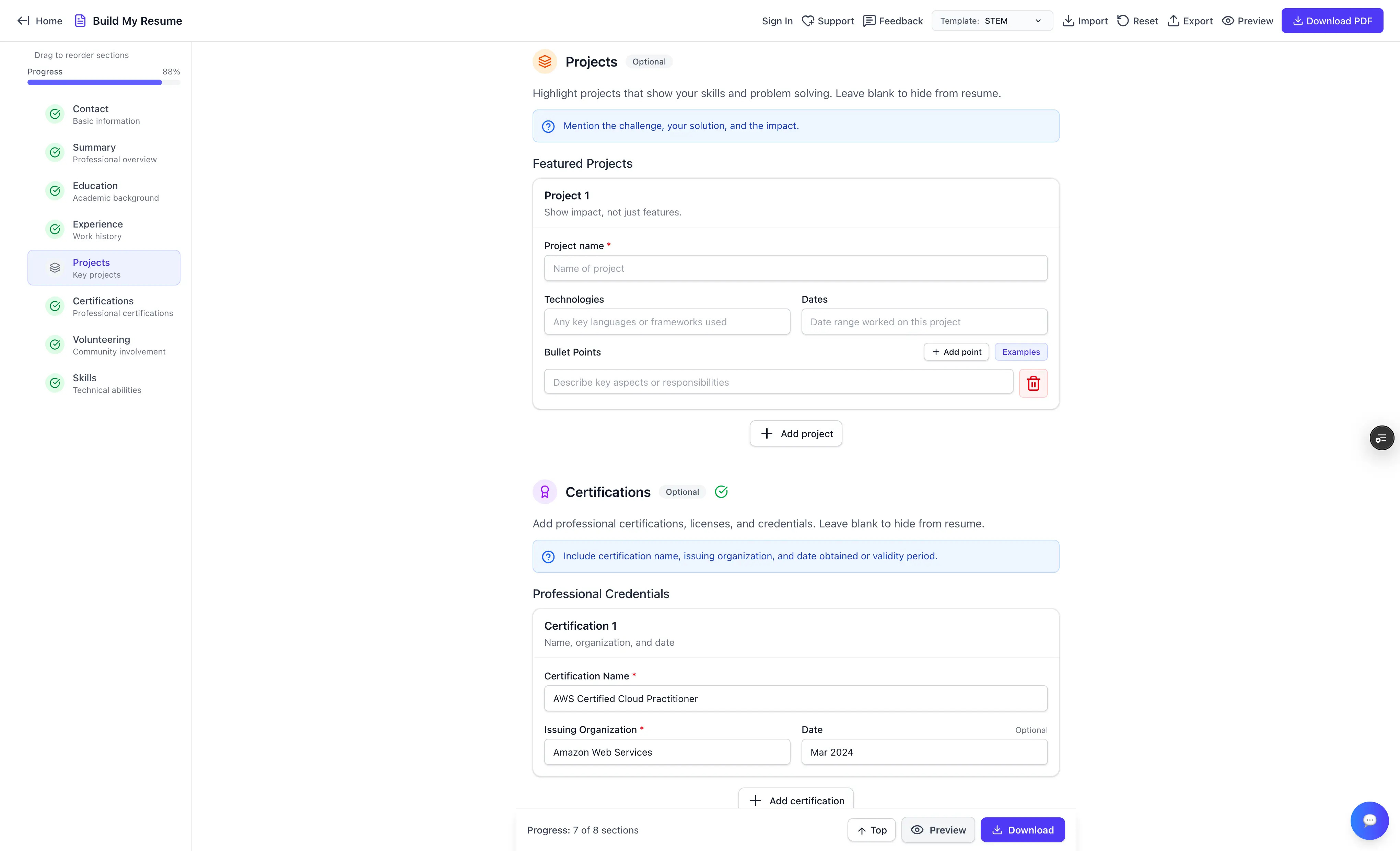The height and width of the screenshot is (851, 1400).
Task: Click the Export upload icon
Action: 1173,21
